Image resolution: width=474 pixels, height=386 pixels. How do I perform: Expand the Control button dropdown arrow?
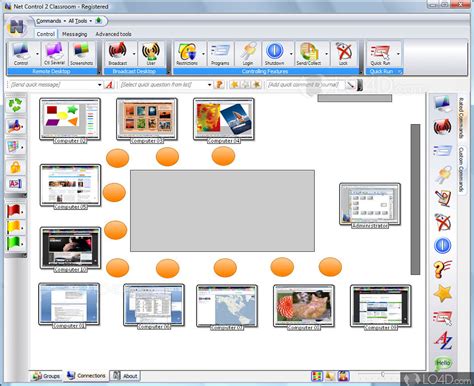pos(37,54)
